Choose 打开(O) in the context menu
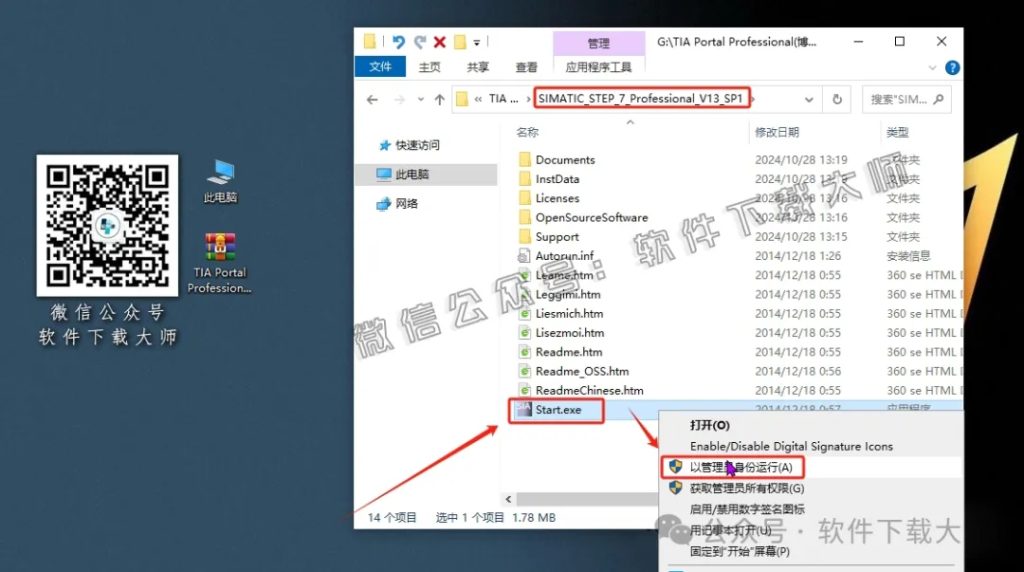The height and width of the screenshot is (572, 1024). [x=710, y=425]
